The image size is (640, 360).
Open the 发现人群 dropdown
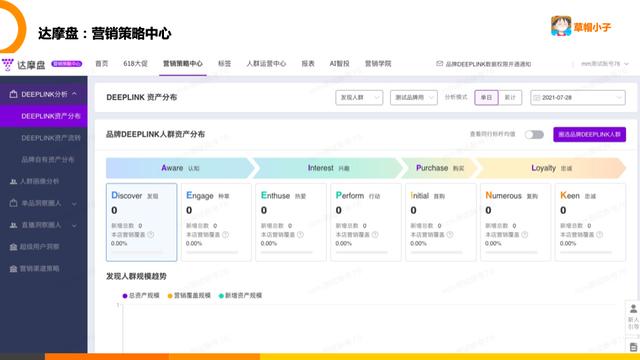[359, 98]
